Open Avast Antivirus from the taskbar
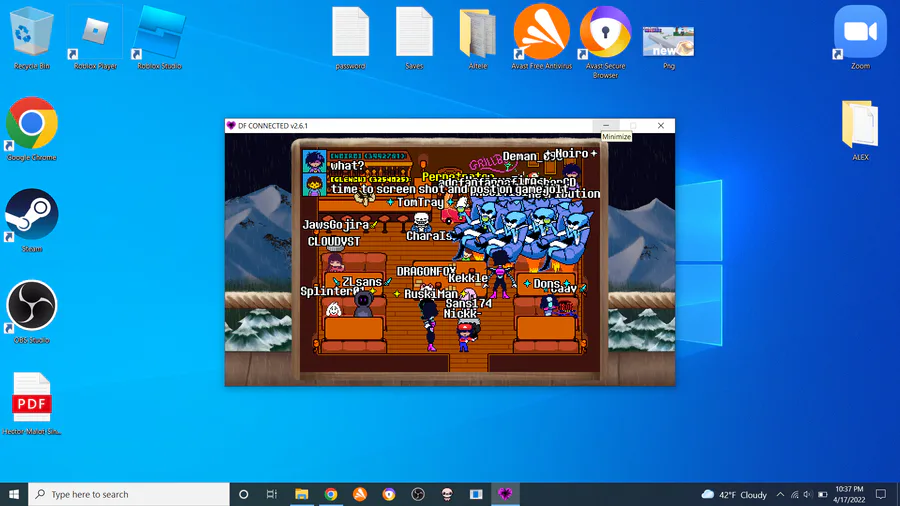This screenshot has height=506, width=900. (360, 494)
